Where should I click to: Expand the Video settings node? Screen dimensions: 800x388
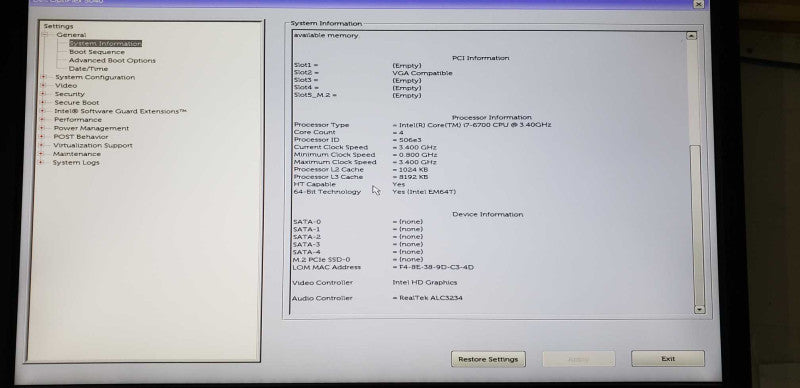(x=43, y=85)
